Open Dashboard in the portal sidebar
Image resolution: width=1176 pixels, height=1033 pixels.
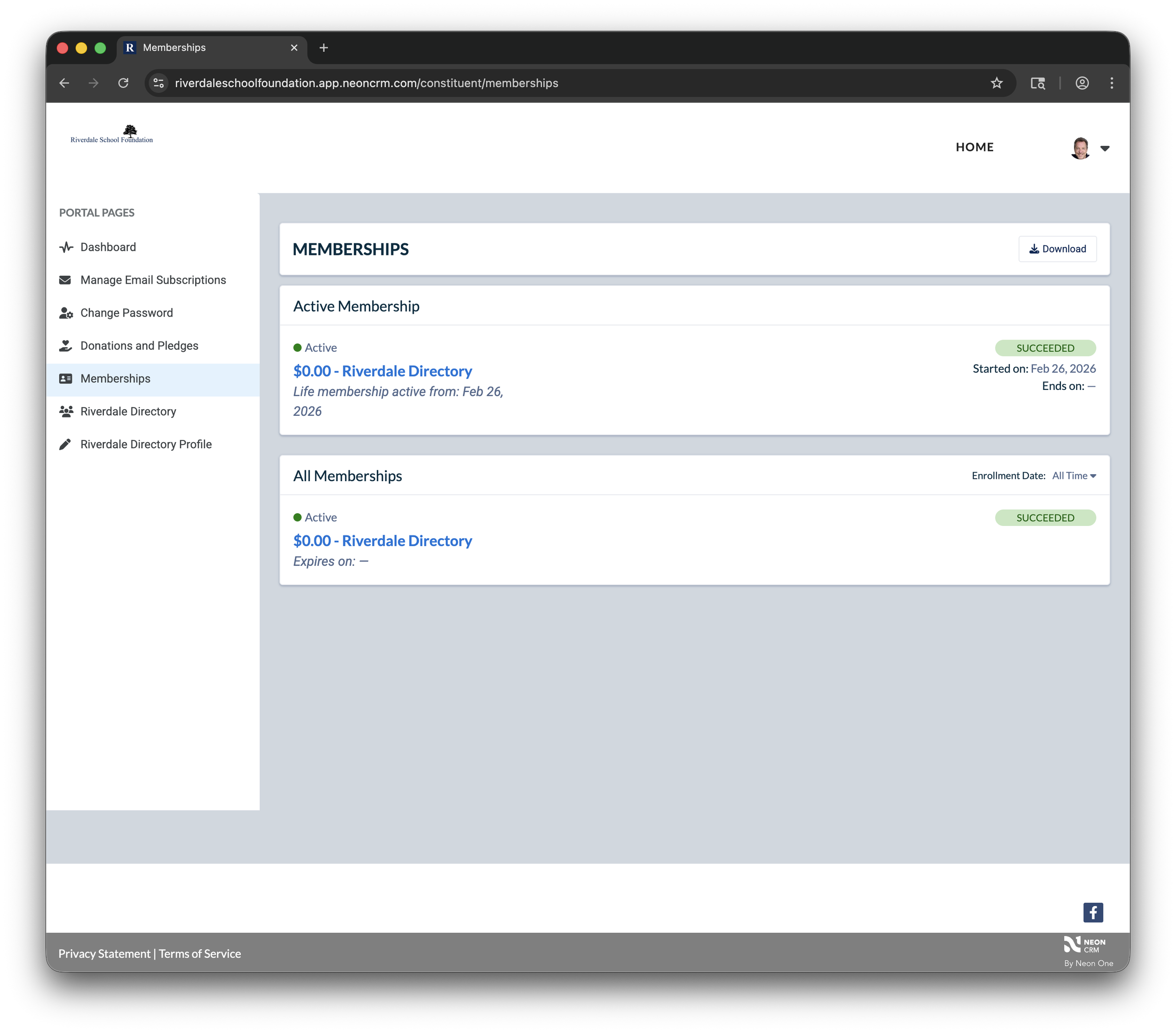[108, 247]
